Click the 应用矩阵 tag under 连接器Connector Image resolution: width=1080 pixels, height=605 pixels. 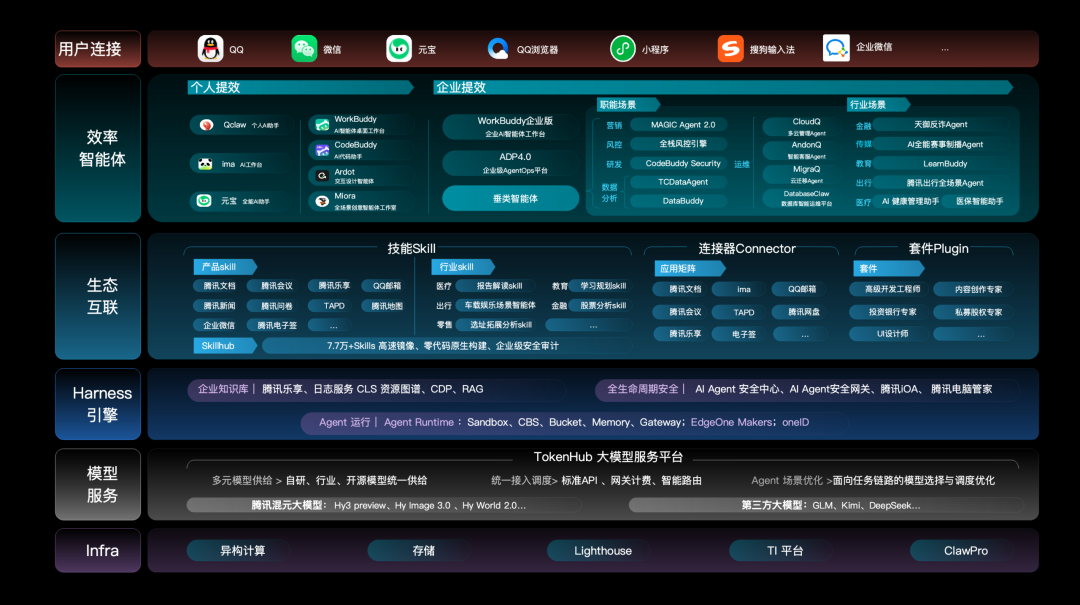(x=688, y=269)
